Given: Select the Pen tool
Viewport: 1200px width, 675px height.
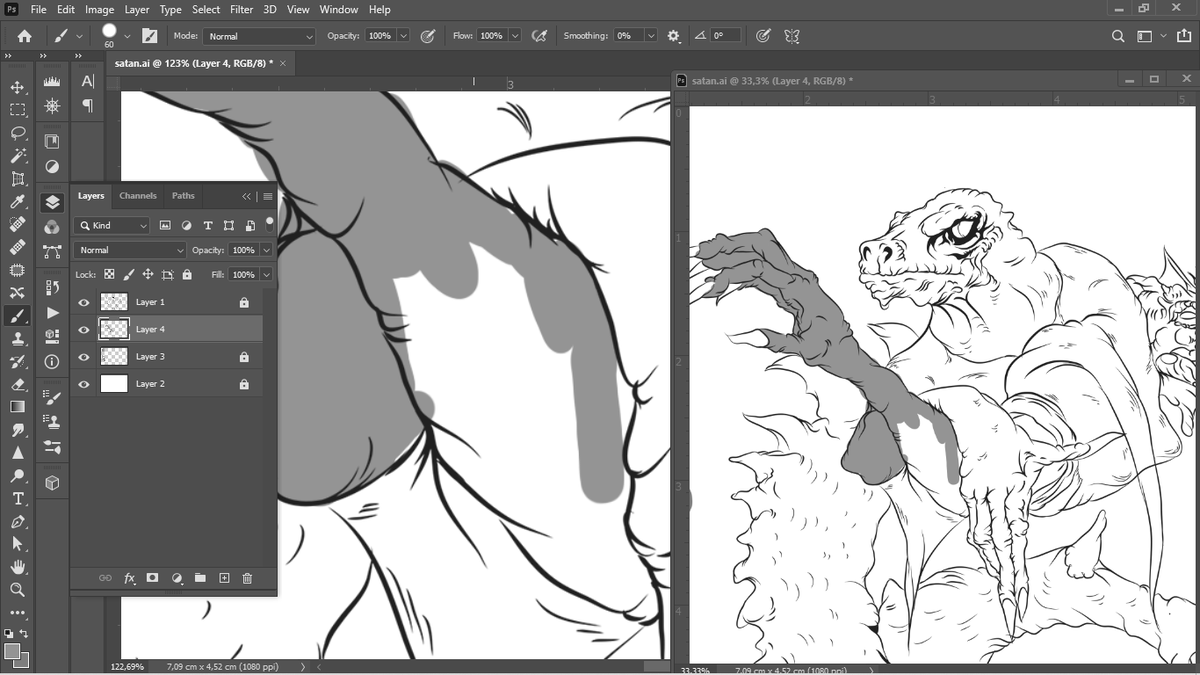Looking at the screenshot, I should [x=18, y=521].
